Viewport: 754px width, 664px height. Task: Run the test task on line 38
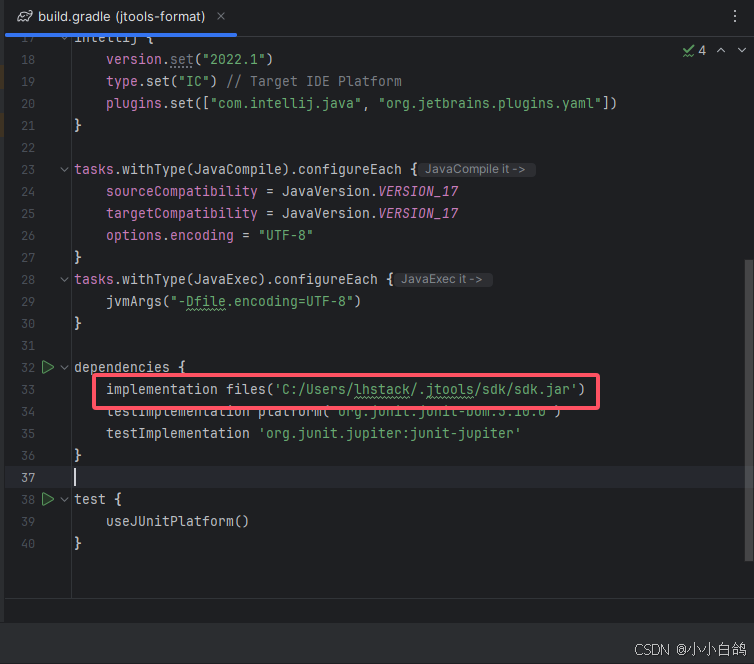[48, 499]
